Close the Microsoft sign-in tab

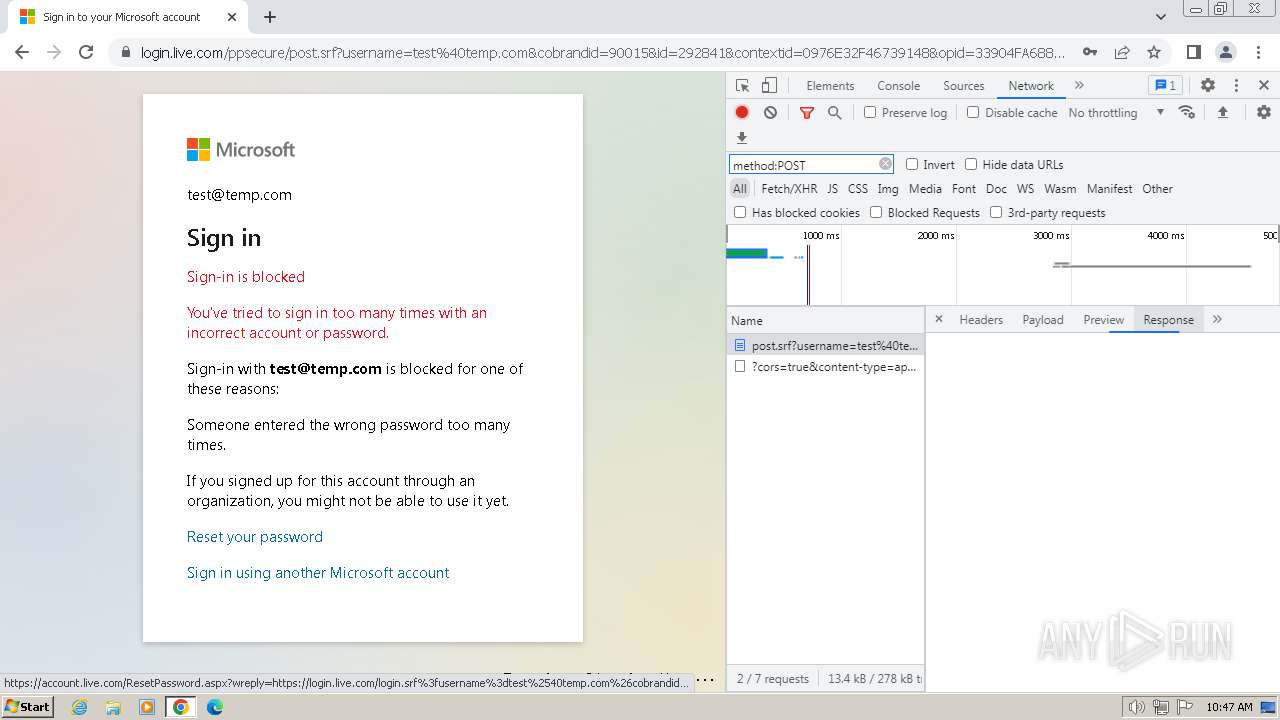(x=232, y=17)
